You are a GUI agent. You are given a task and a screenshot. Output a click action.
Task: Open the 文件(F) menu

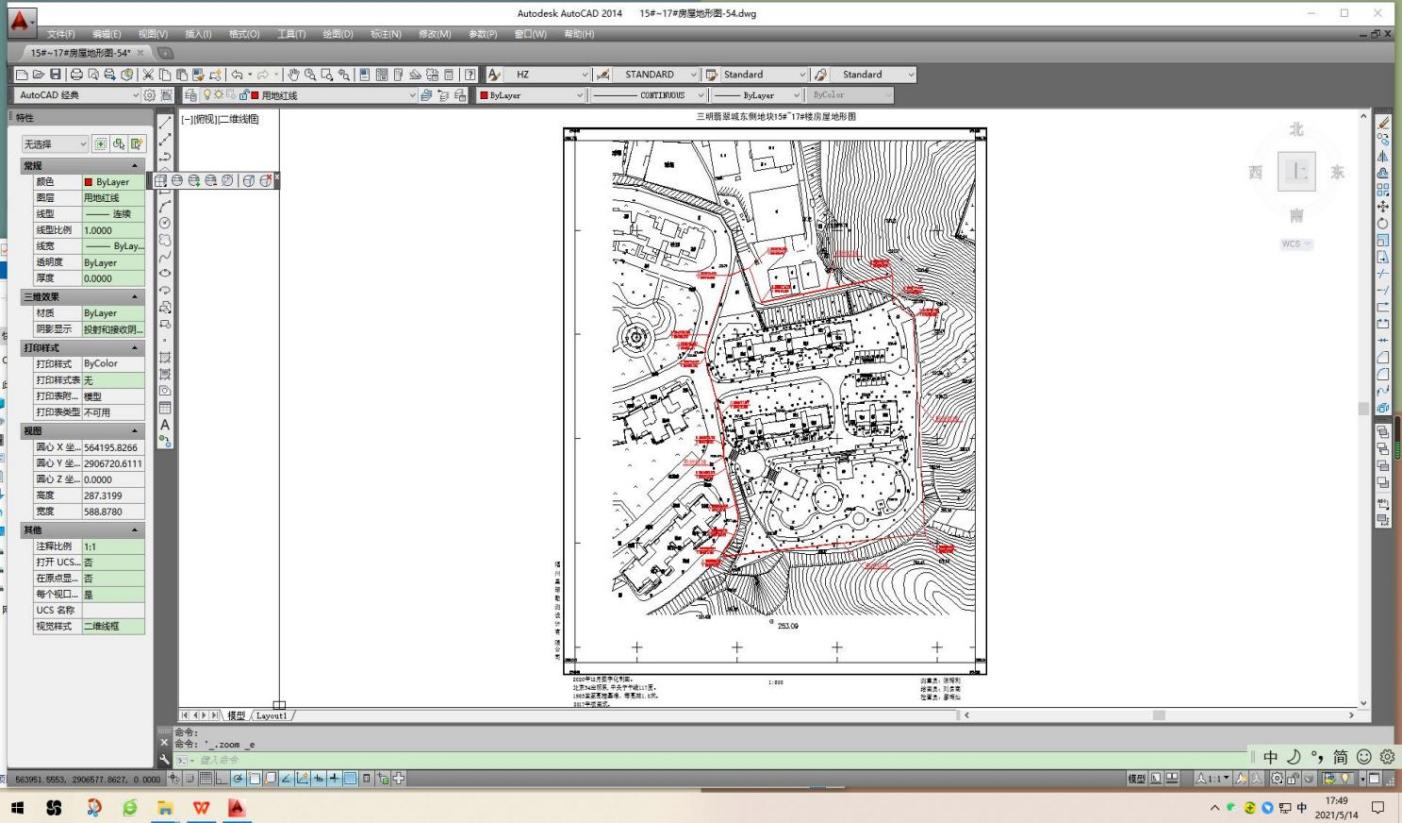tap(62, 35)
